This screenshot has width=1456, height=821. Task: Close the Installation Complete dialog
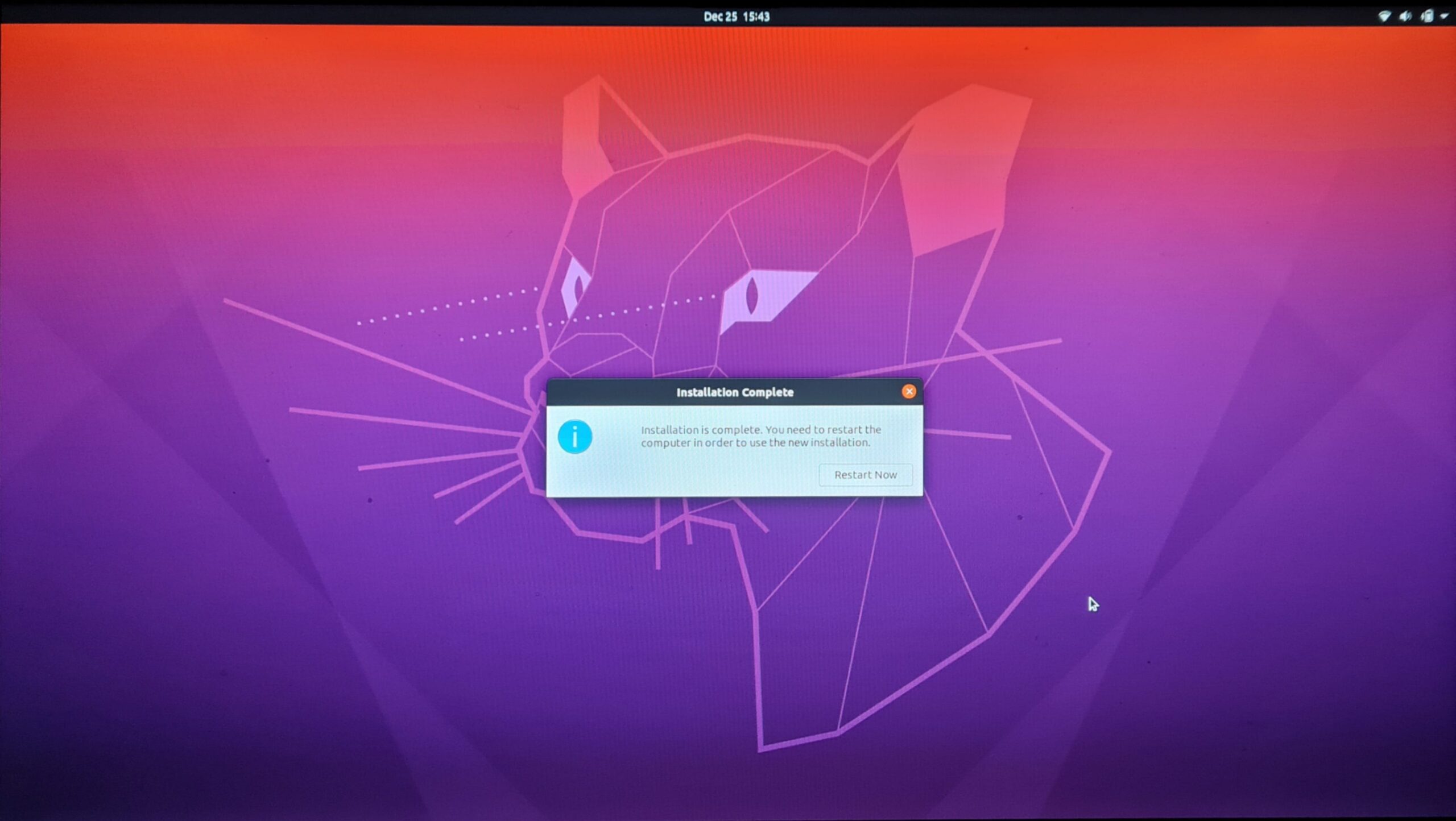(x=908, y=391)
